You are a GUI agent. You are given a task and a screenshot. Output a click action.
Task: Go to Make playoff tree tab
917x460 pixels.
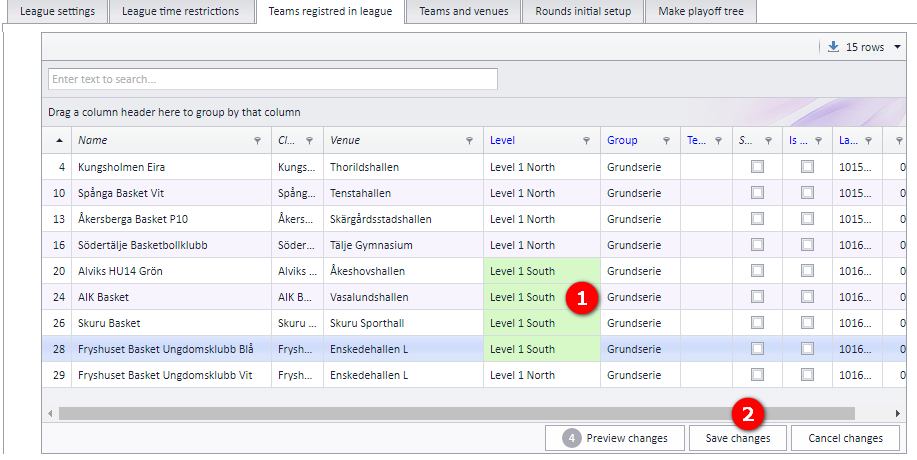(x=701, y=12)
